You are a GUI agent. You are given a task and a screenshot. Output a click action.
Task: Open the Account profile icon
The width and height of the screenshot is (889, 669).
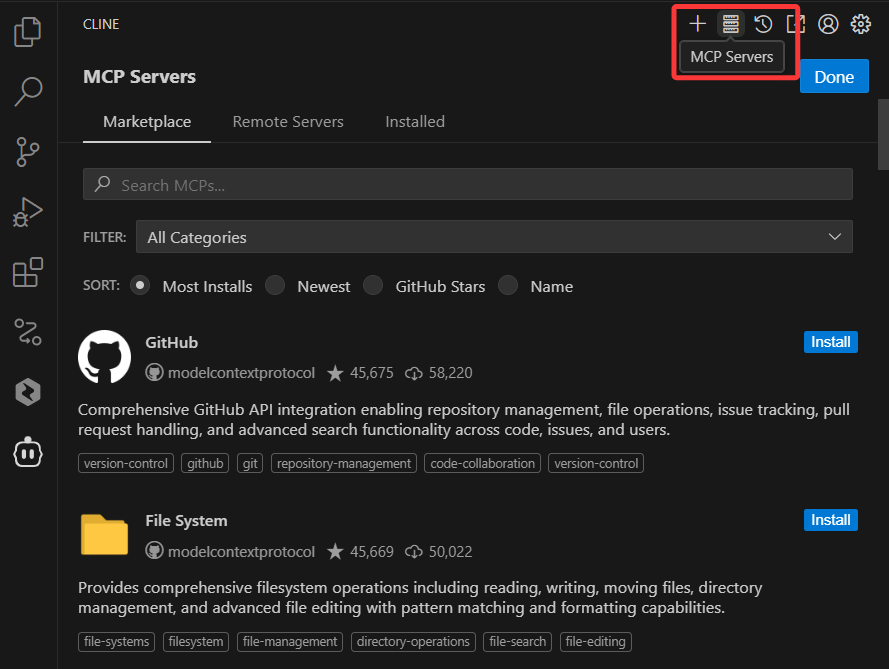828,24
